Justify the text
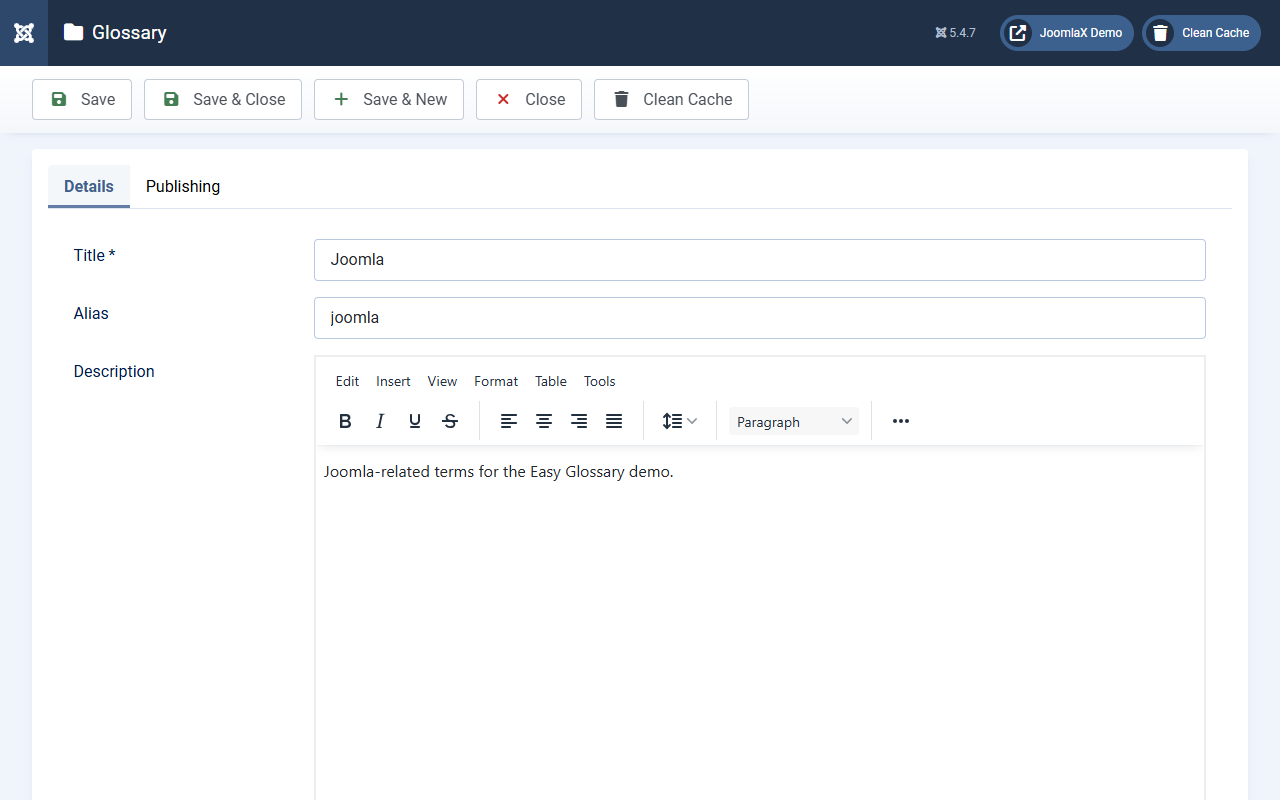 click(614, 421)
